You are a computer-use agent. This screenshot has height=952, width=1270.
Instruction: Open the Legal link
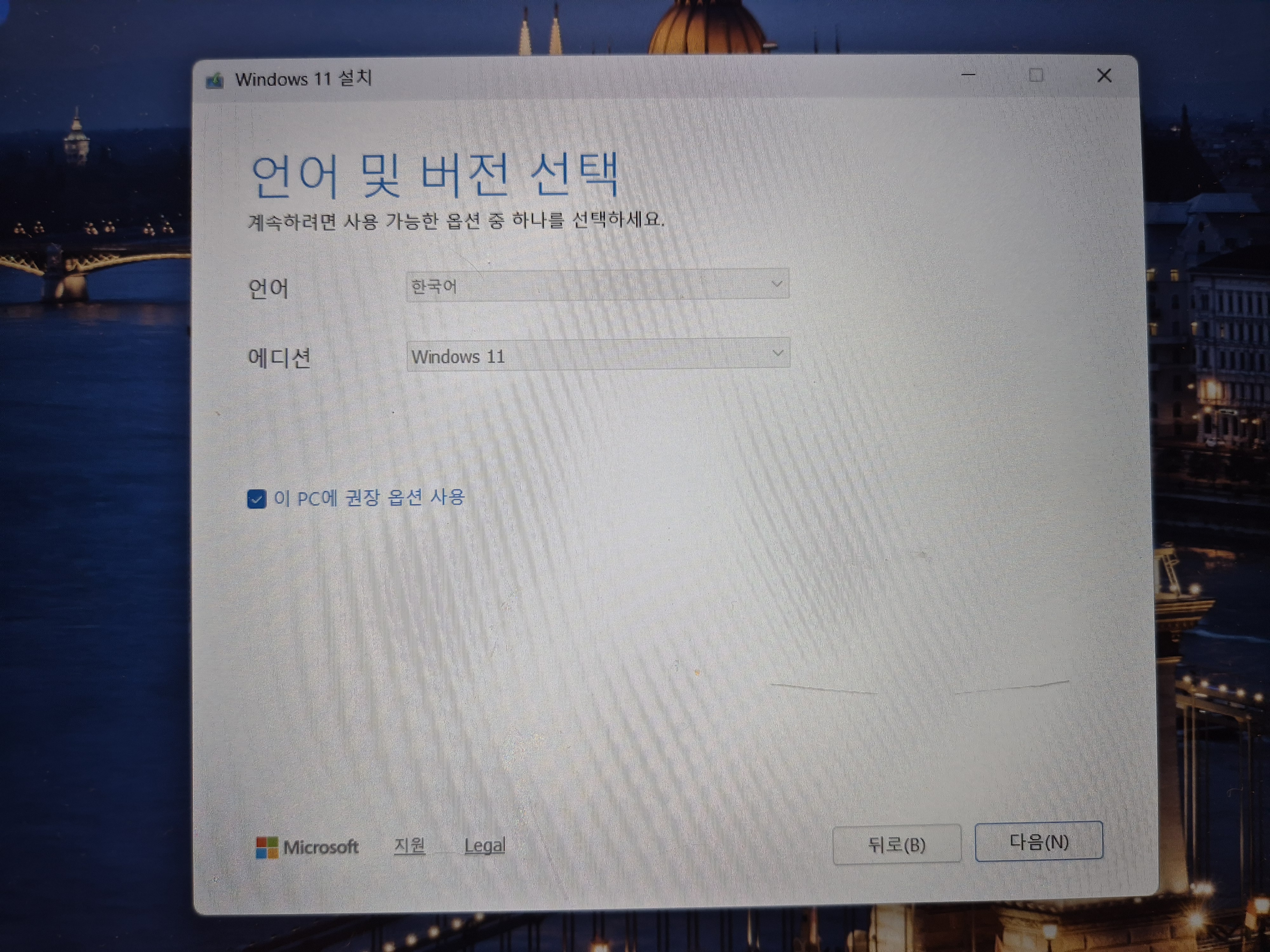pyautogui.click(x=485, y=845)
